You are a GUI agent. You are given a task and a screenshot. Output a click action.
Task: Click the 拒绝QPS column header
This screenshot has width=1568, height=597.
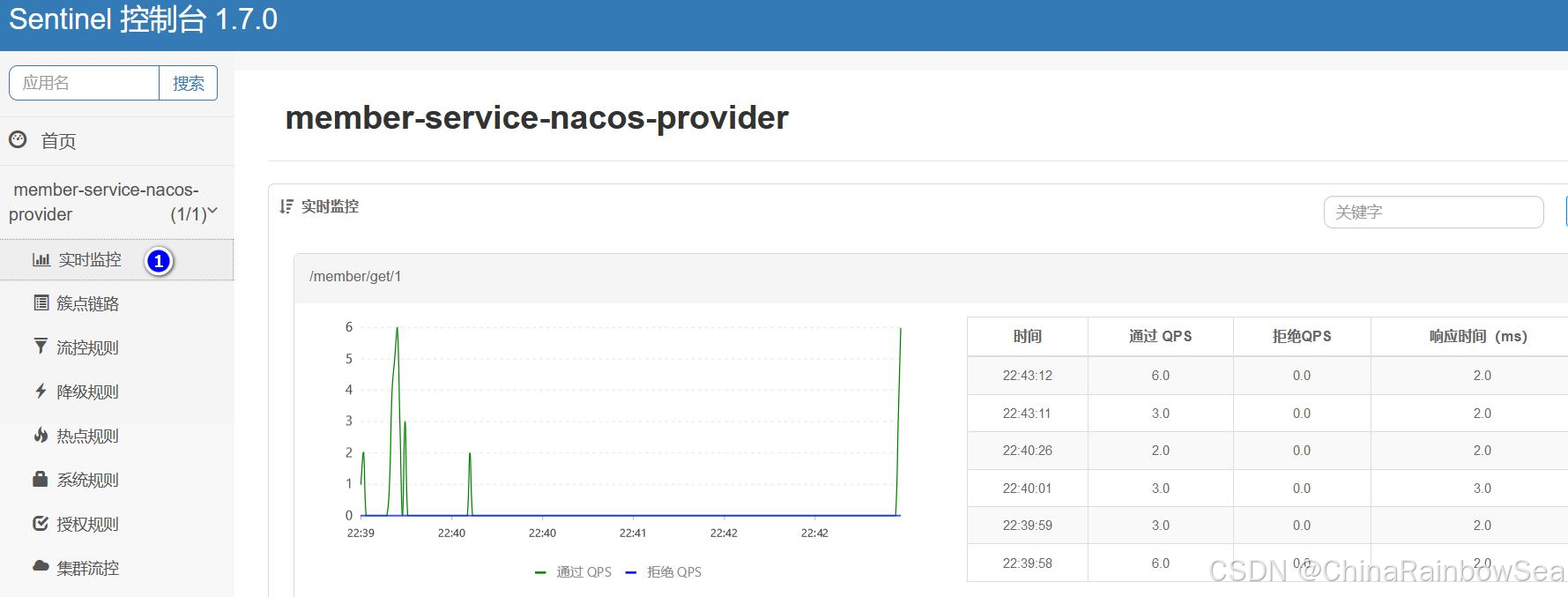[1302, 336]
